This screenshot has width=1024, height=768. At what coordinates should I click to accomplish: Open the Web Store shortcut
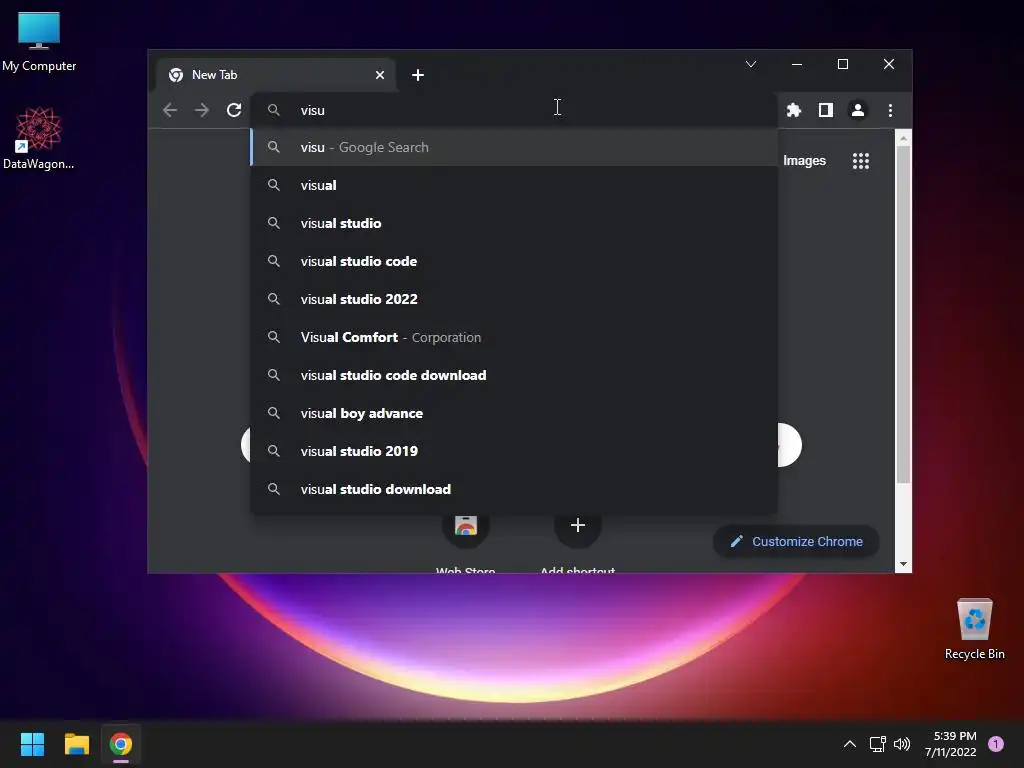pos(466,526)
